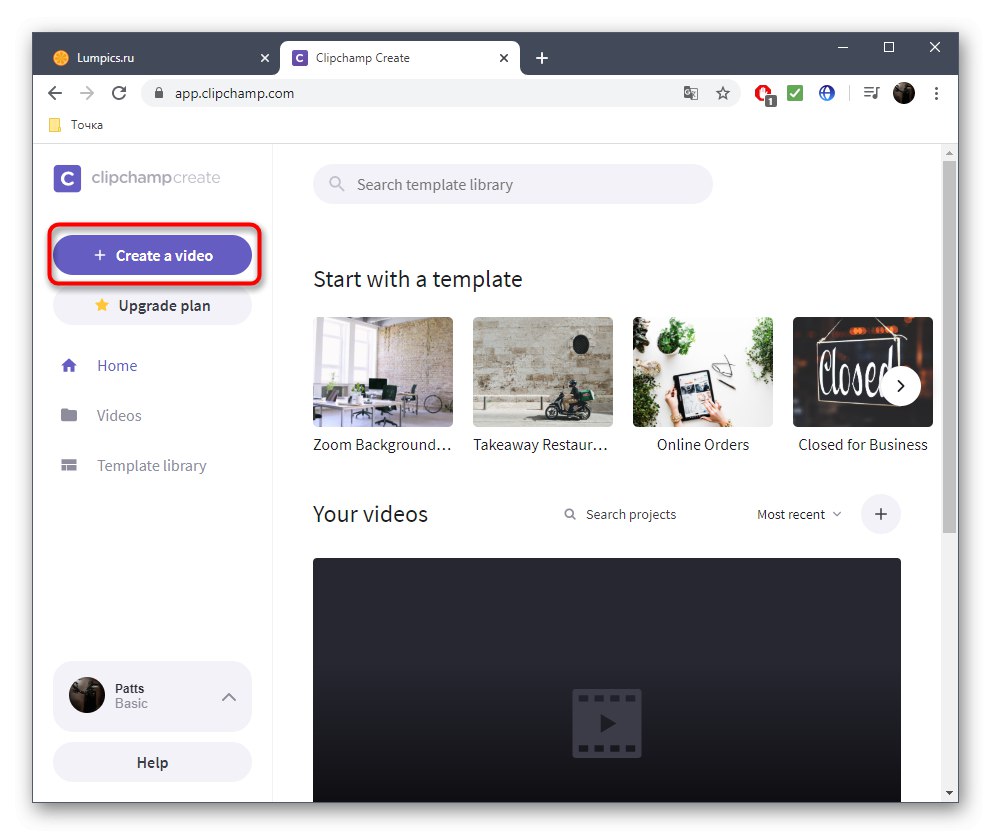Open a new browser tab

542,58
